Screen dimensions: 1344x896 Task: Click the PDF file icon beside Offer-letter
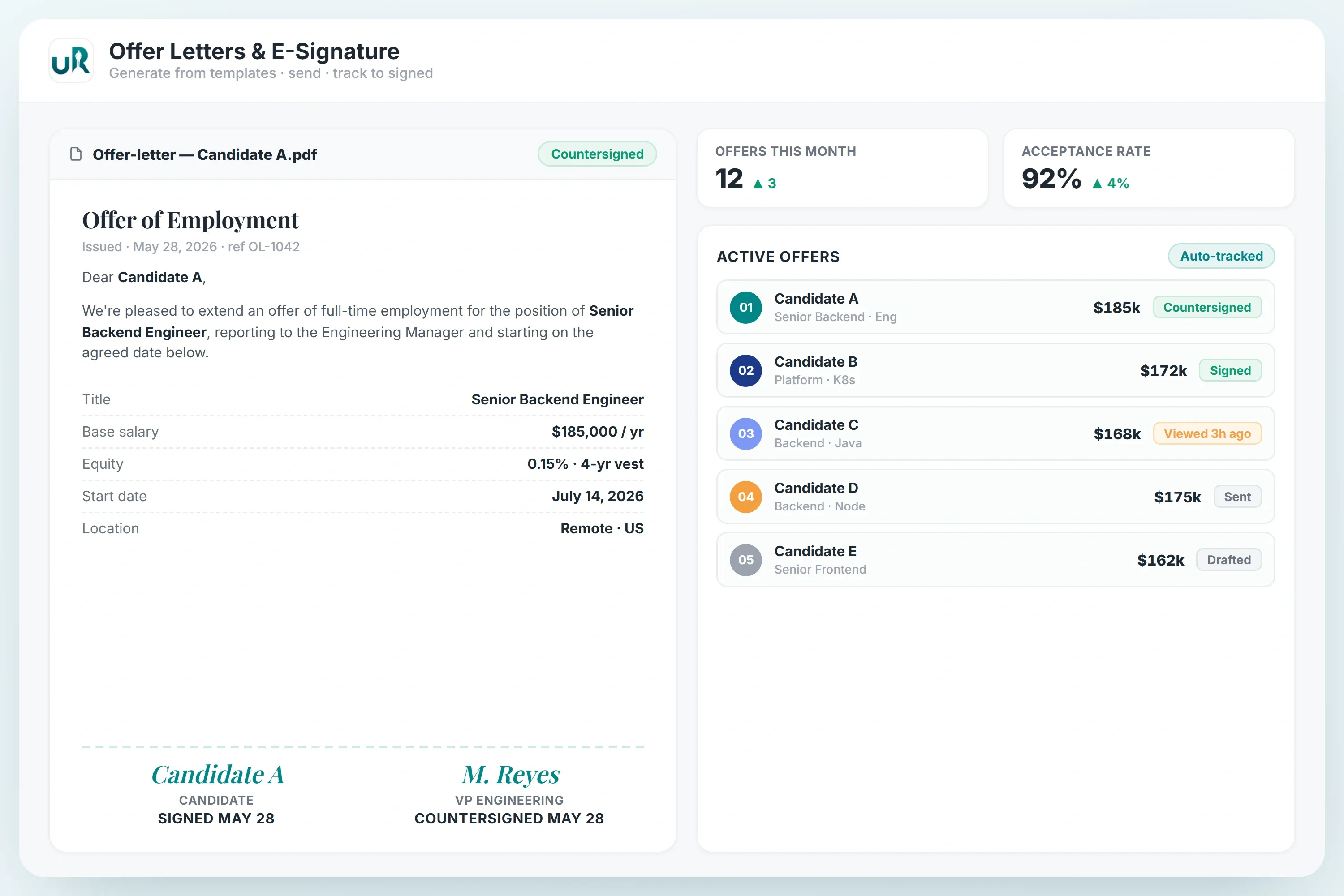(75, 154)
